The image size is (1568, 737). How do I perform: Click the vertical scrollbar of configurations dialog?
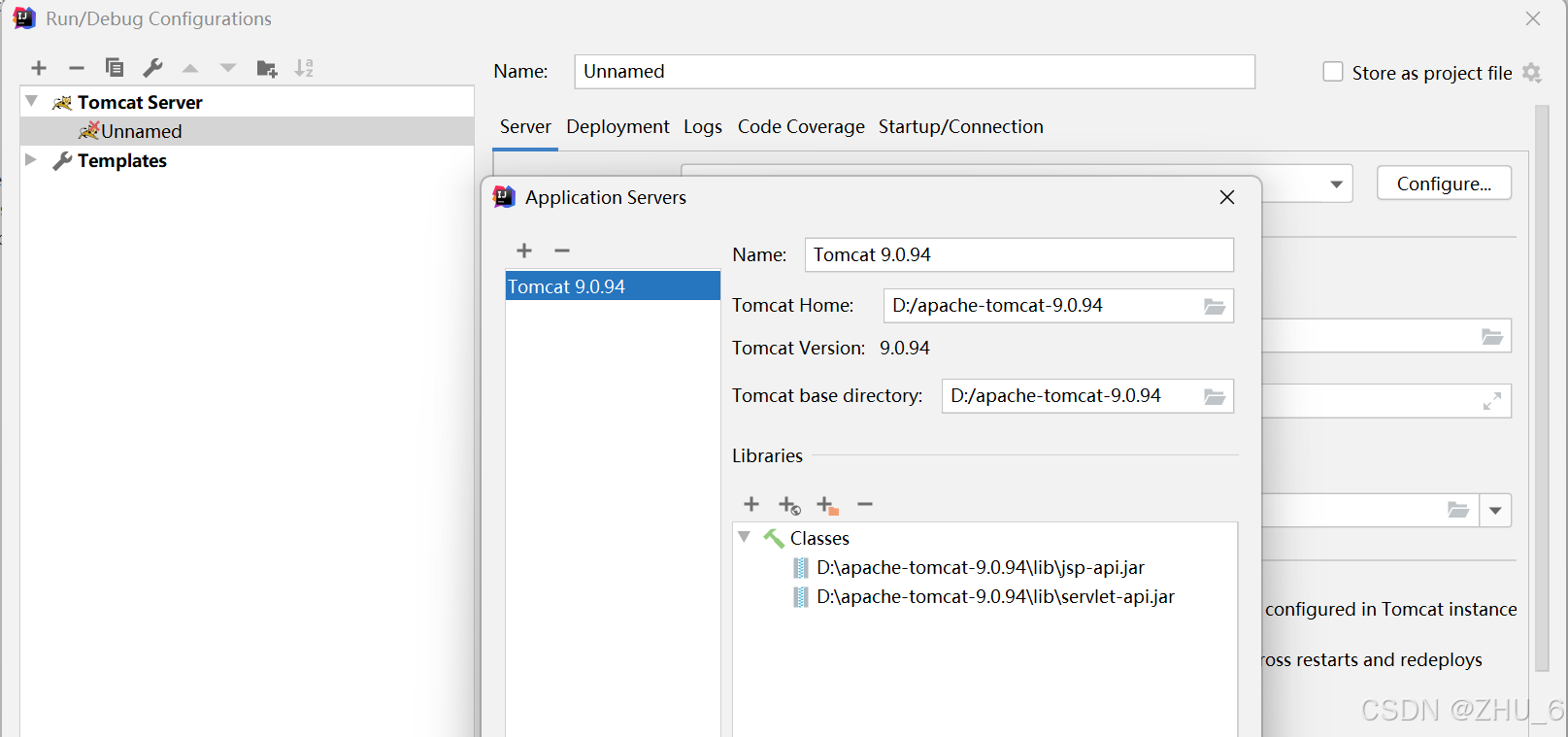[x=1541, y=388]
